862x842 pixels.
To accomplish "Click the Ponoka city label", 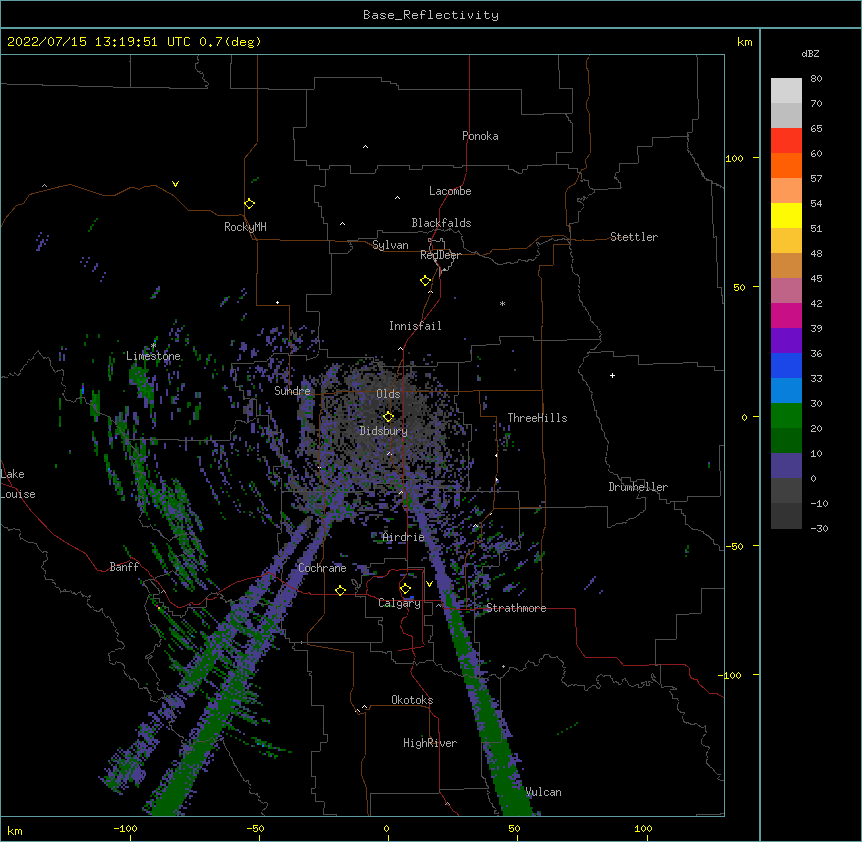I will (x=480, y=136).
